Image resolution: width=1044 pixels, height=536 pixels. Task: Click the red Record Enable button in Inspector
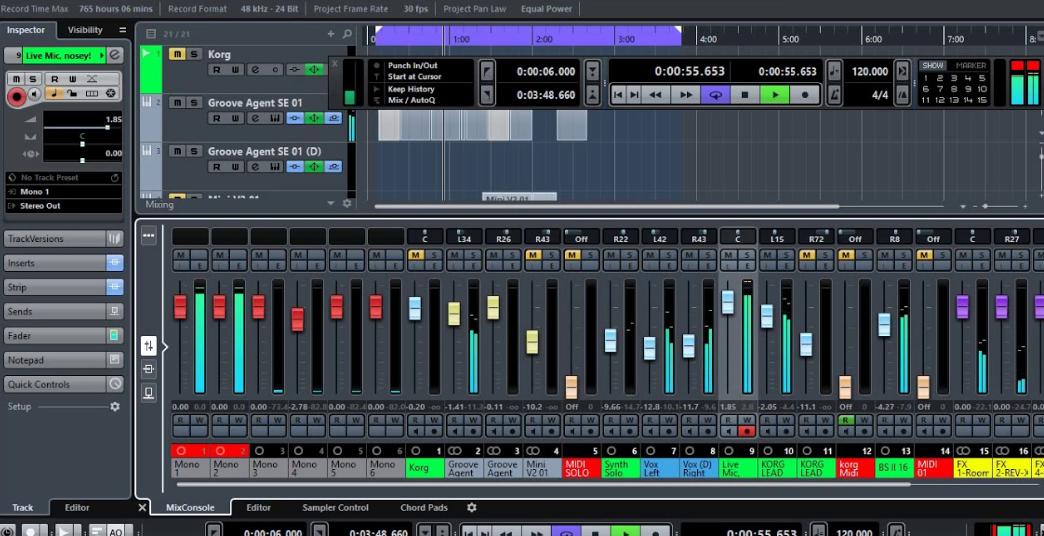pyautogui.click(x=16, y=96)
